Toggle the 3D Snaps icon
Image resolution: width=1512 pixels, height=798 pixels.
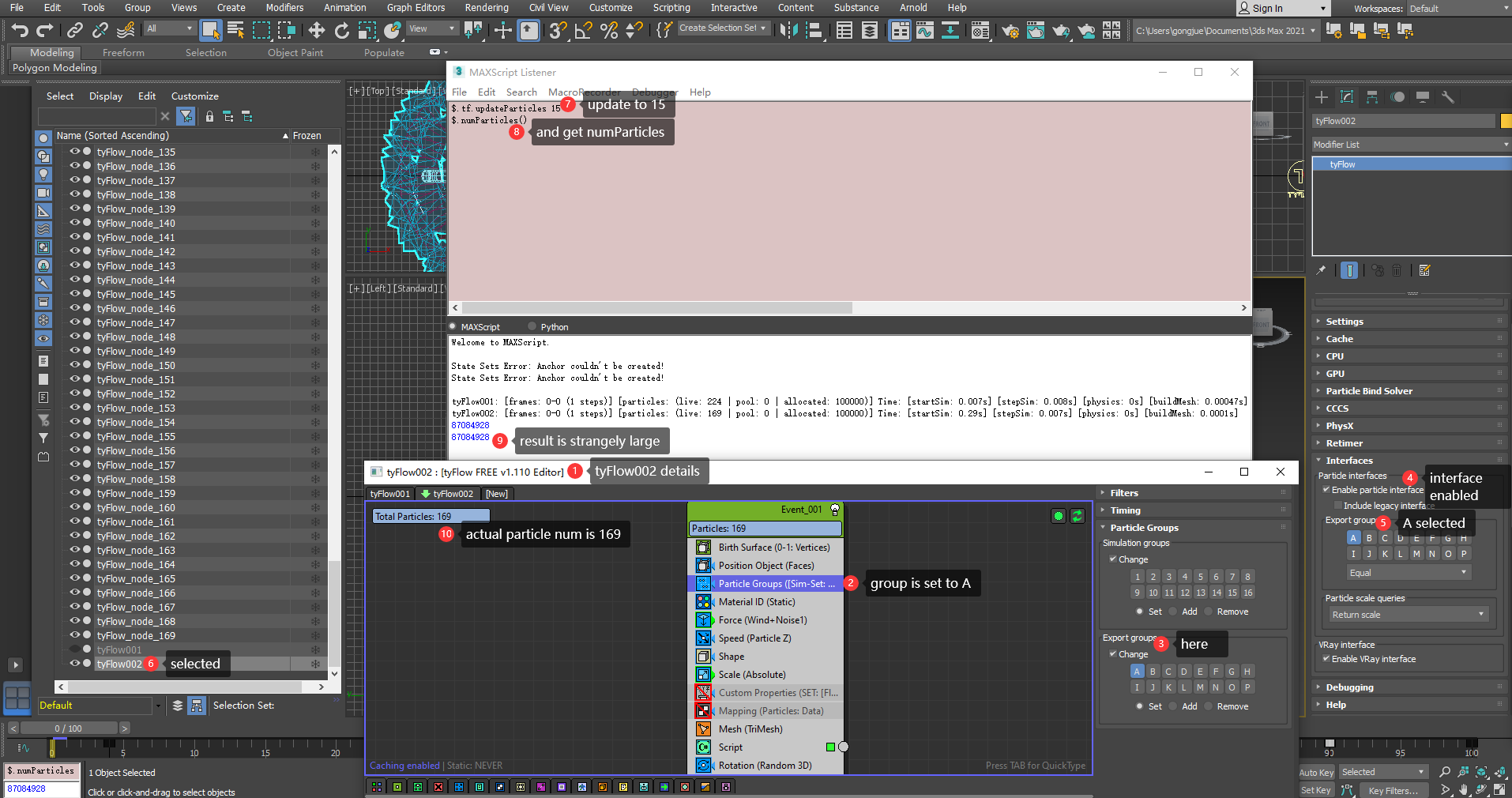point(558,30)
